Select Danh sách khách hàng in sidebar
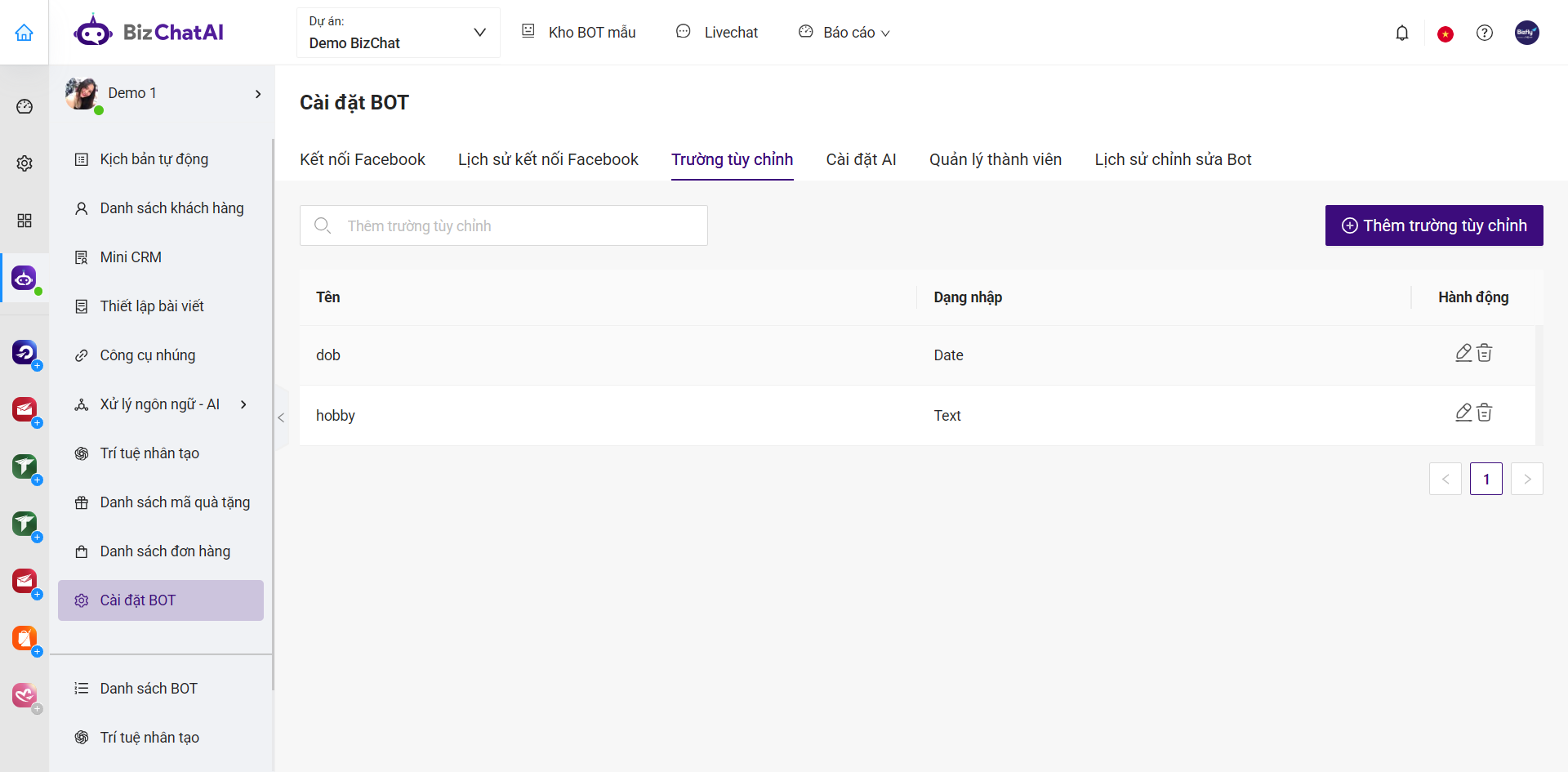Screen dimensions: 1568x772 click(171, 208)
